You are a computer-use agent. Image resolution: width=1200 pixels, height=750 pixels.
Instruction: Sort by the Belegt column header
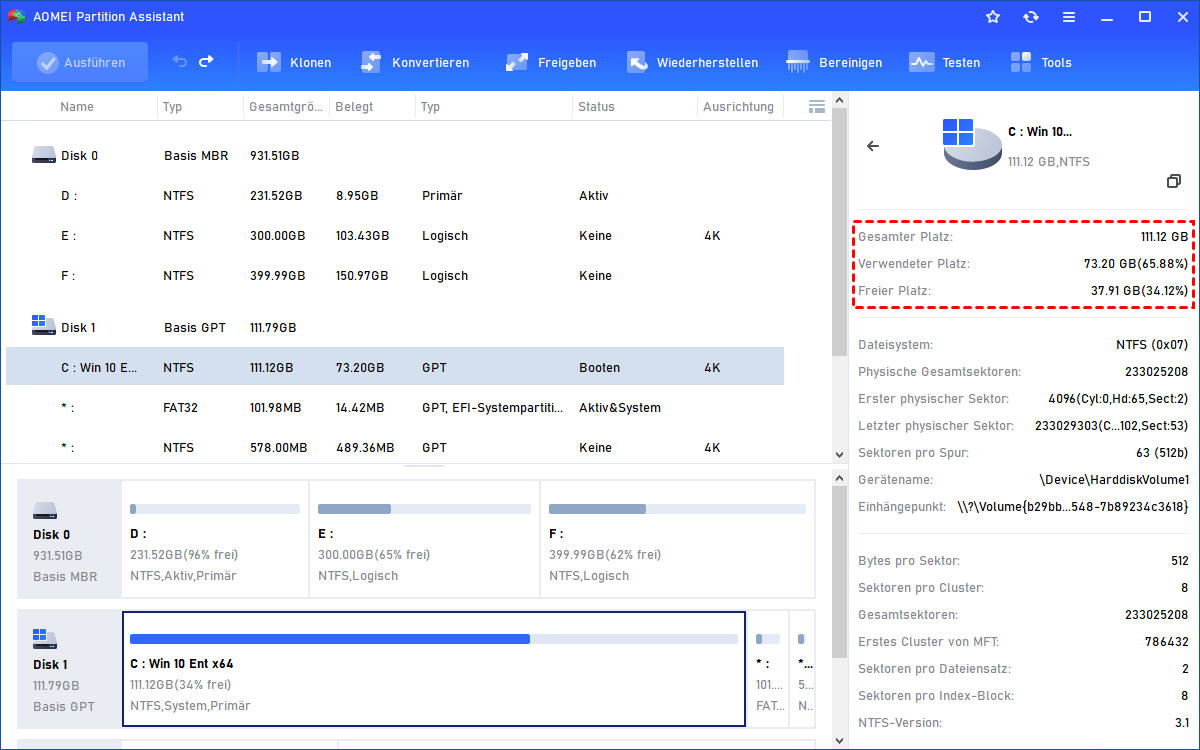[354, 106]
